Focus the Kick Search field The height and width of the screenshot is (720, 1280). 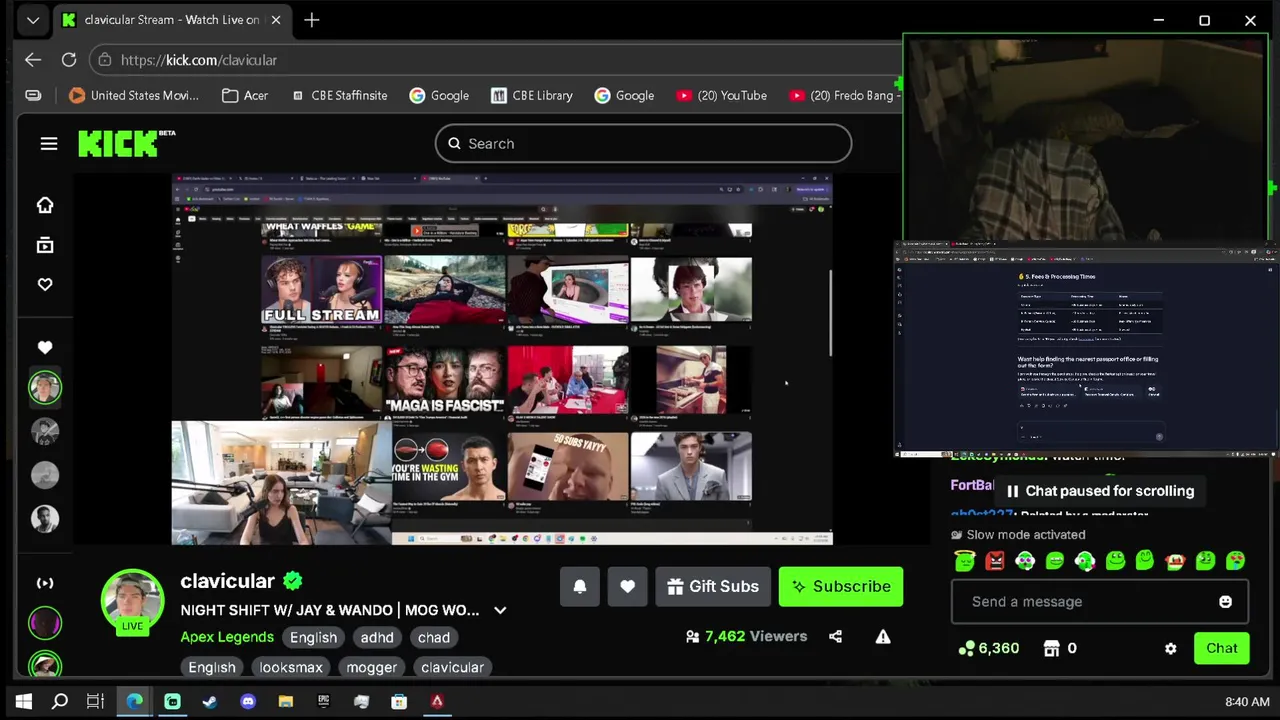643,144
